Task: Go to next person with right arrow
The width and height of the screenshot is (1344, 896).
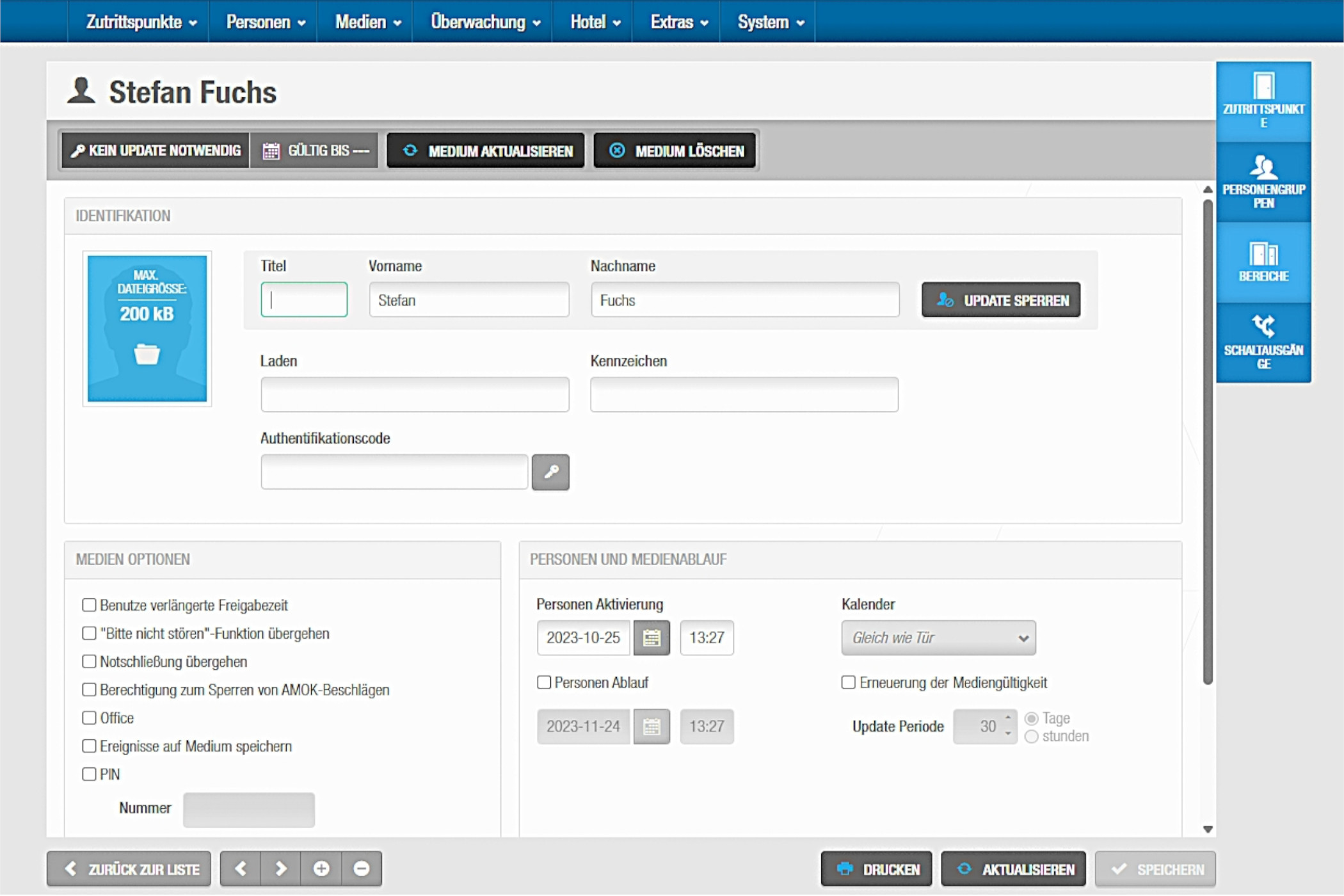Action: point(280,868)
